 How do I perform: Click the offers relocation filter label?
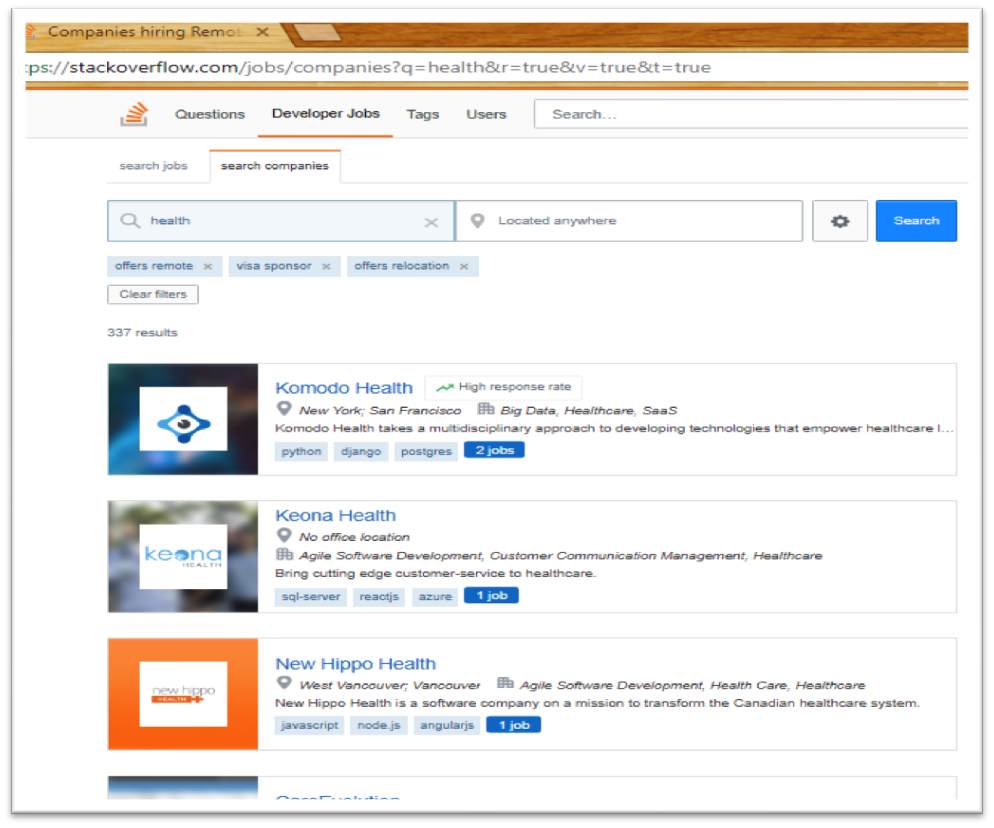pos(401,266)
